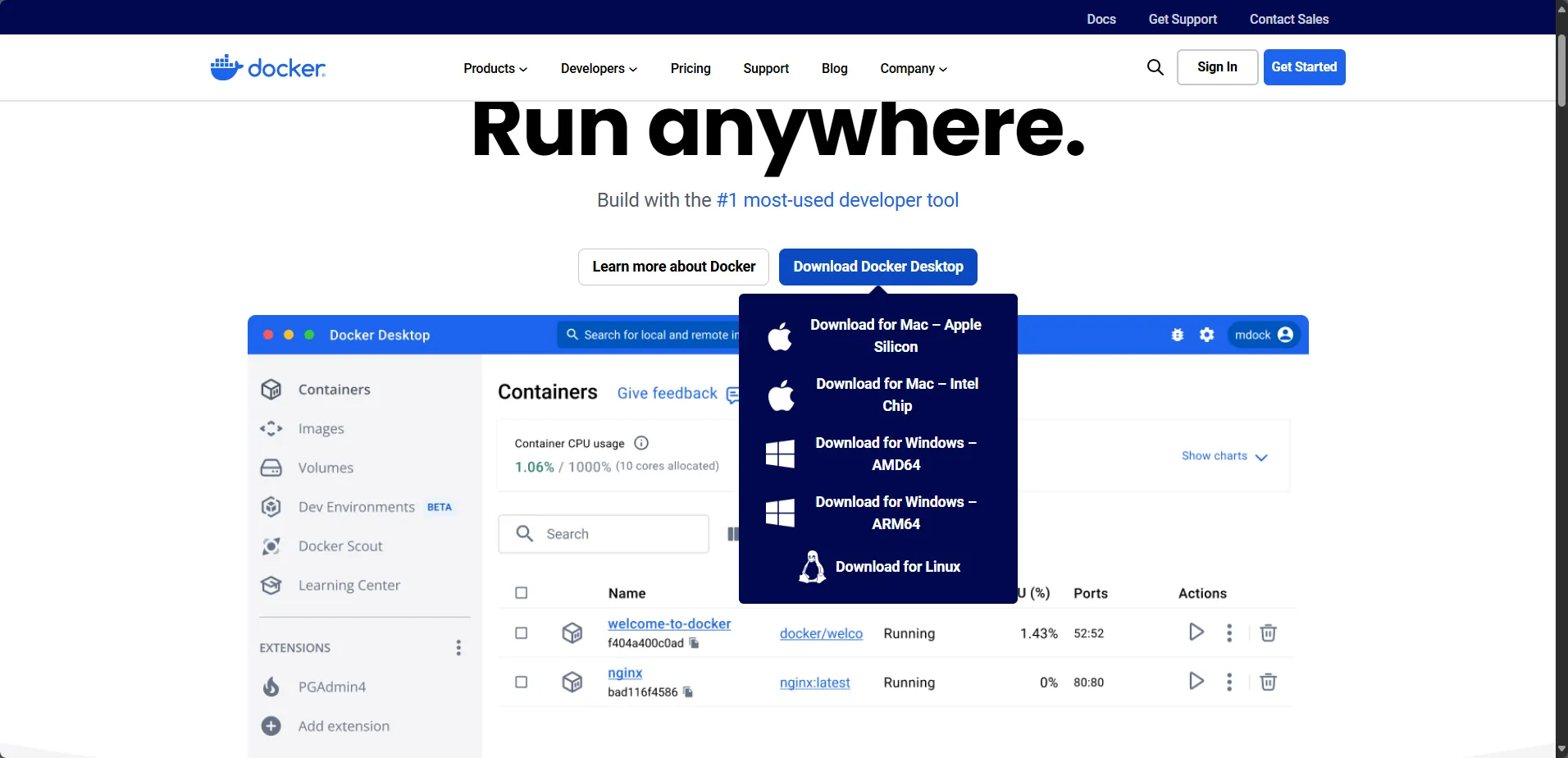This screenshot has height=758, width=1568.
Task: Open the Contact Sales link
Action: click(x=1289, y=19)
